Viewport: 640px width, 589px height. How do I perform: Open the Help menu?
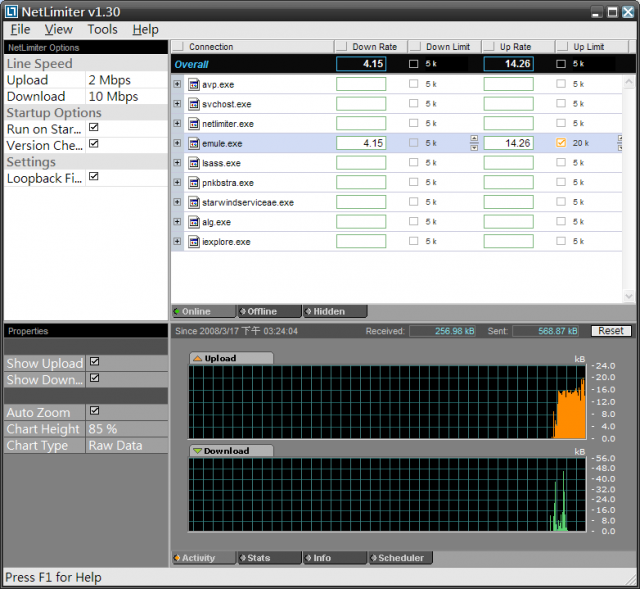tap(145, 29)
